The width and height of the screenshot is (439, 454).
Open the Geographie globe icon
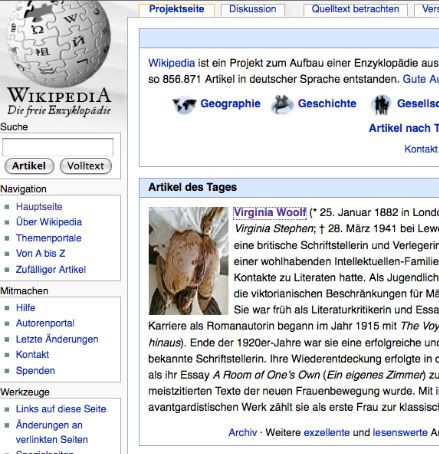pyautogui.click(x=184, y=105)
